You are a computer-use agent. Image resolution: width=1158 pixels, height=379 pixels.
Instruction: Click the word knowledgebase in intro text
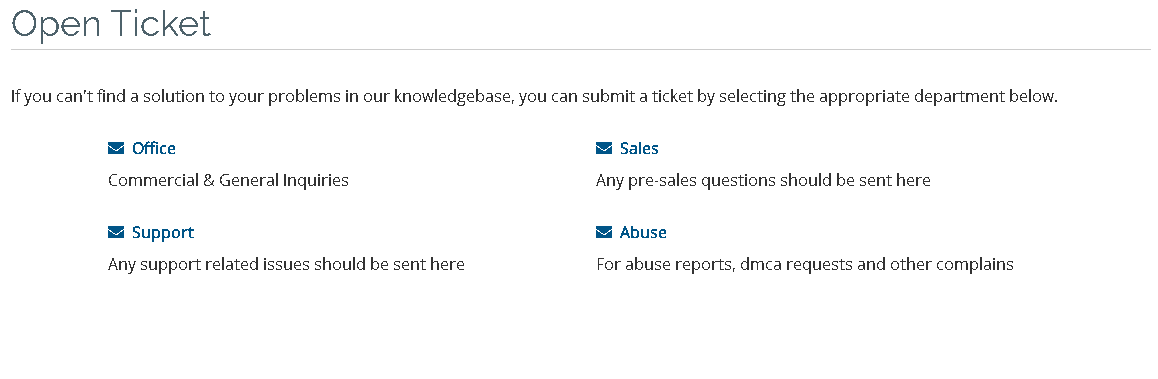click(452, 98)
